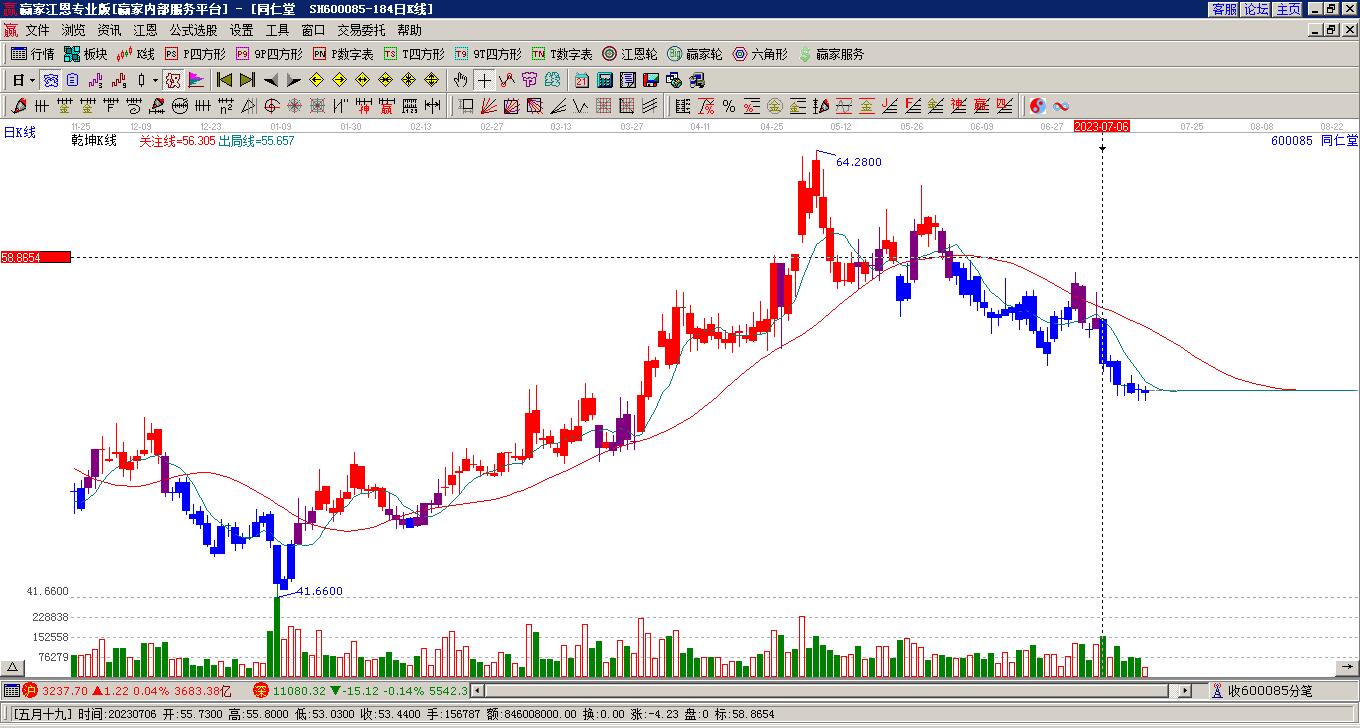Open the P数字表 tool

click(x=343, y=54)
